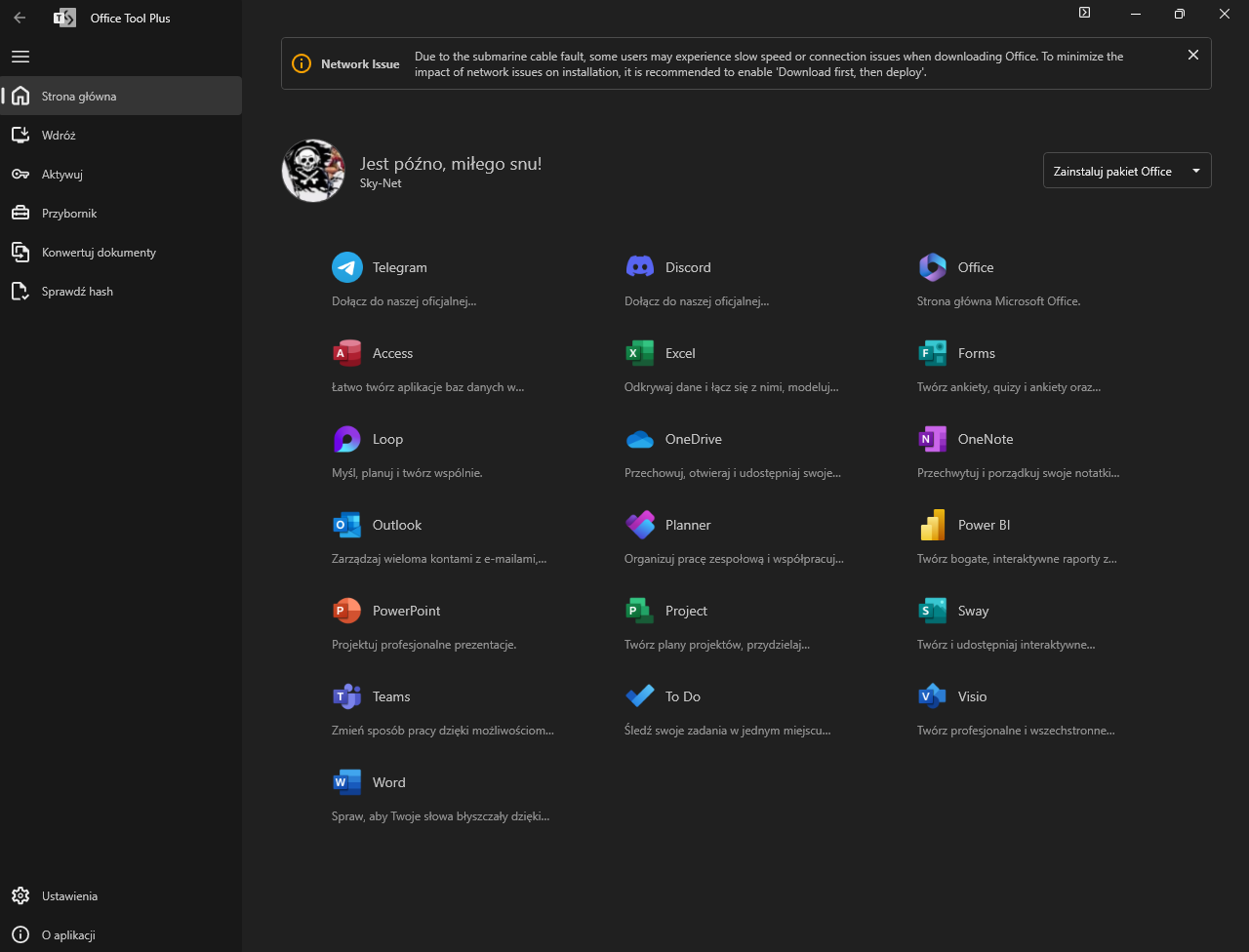Click 'Projektuj profesjonalne prezentacje.' description

[423, 645]
